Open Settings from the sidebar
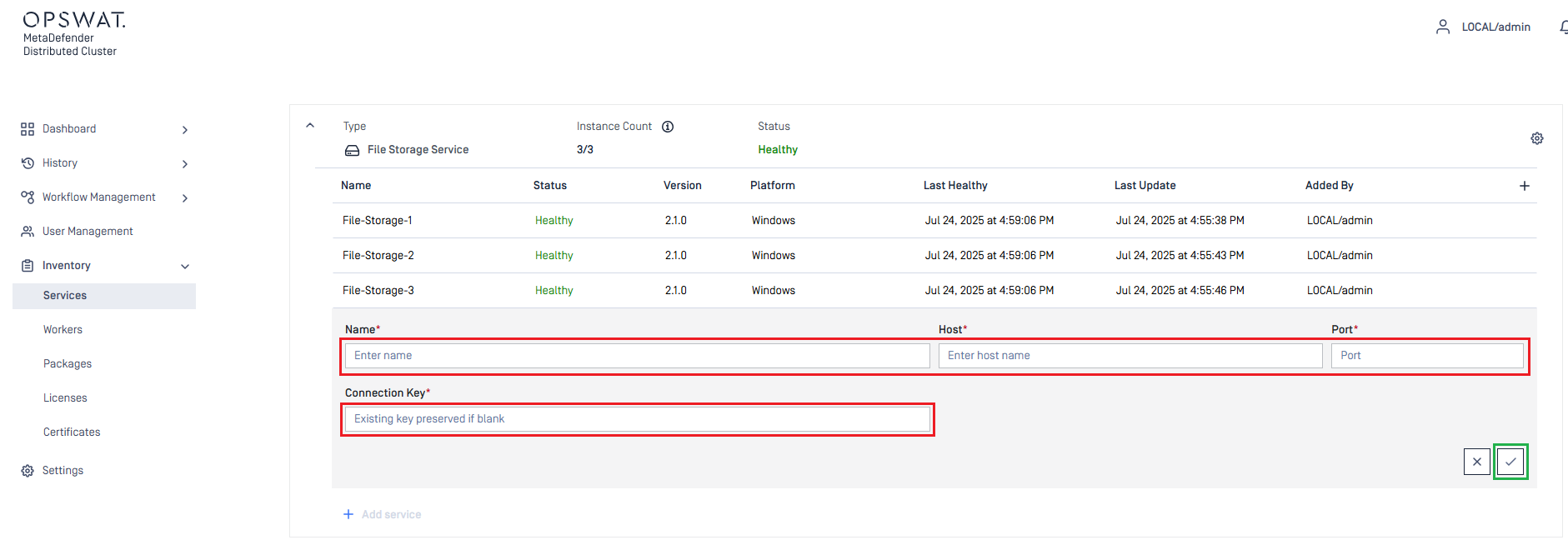Screen dimensions: 1568x540 (63, 471)
